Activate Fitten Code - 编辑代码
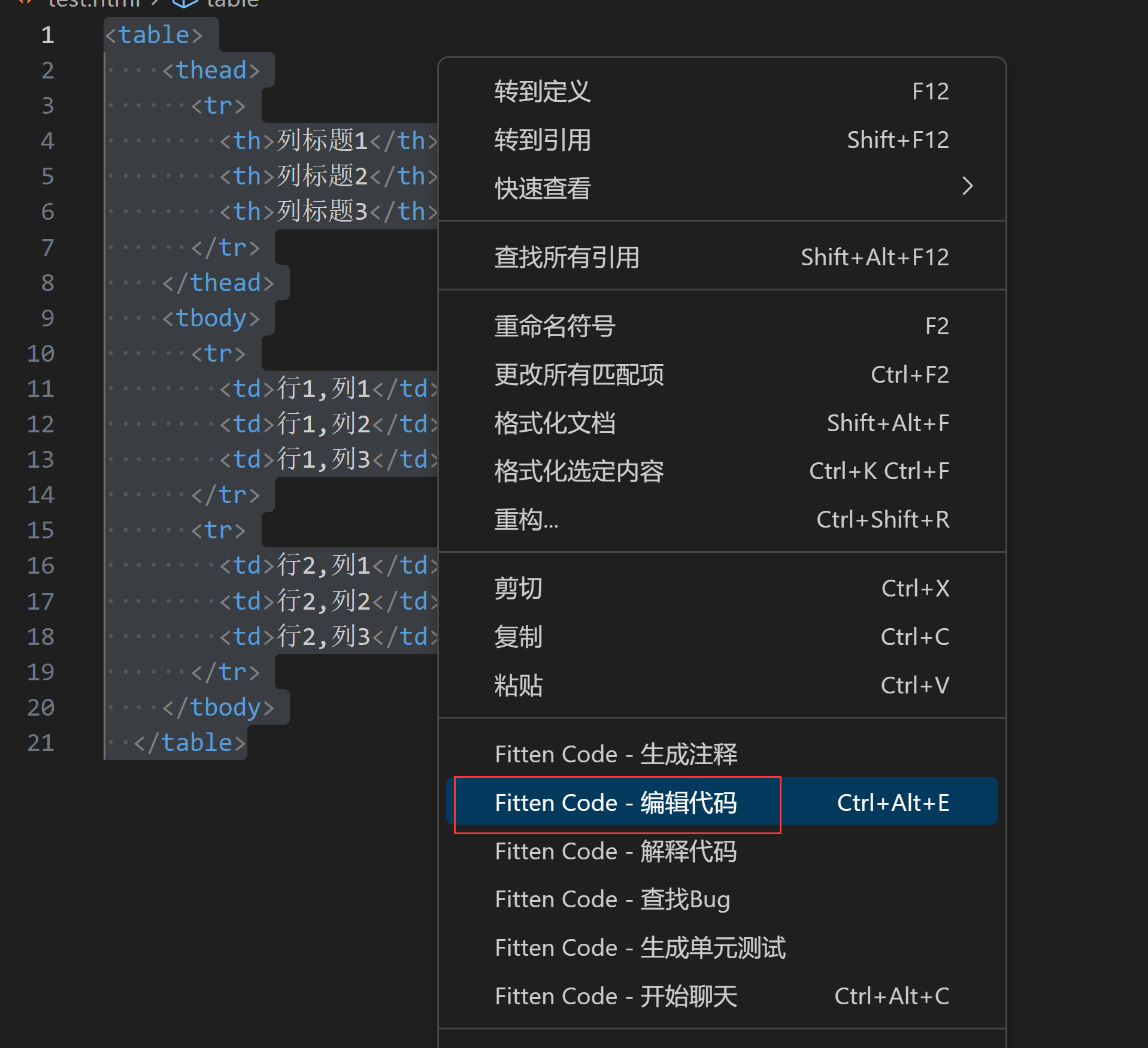This screenshot has width=1148, height=1048. point(616,803)
